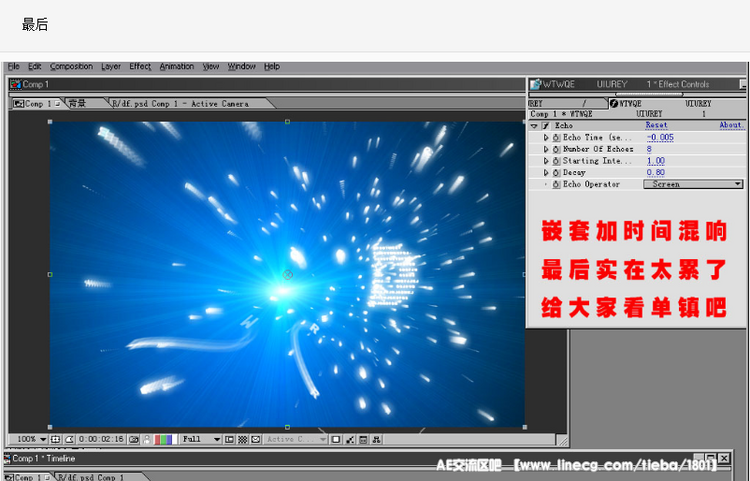Toggle the Starting Intensity stopwatch
This screenshot has height=481, width=750.
pyautogui.click(x=556, y=161)
